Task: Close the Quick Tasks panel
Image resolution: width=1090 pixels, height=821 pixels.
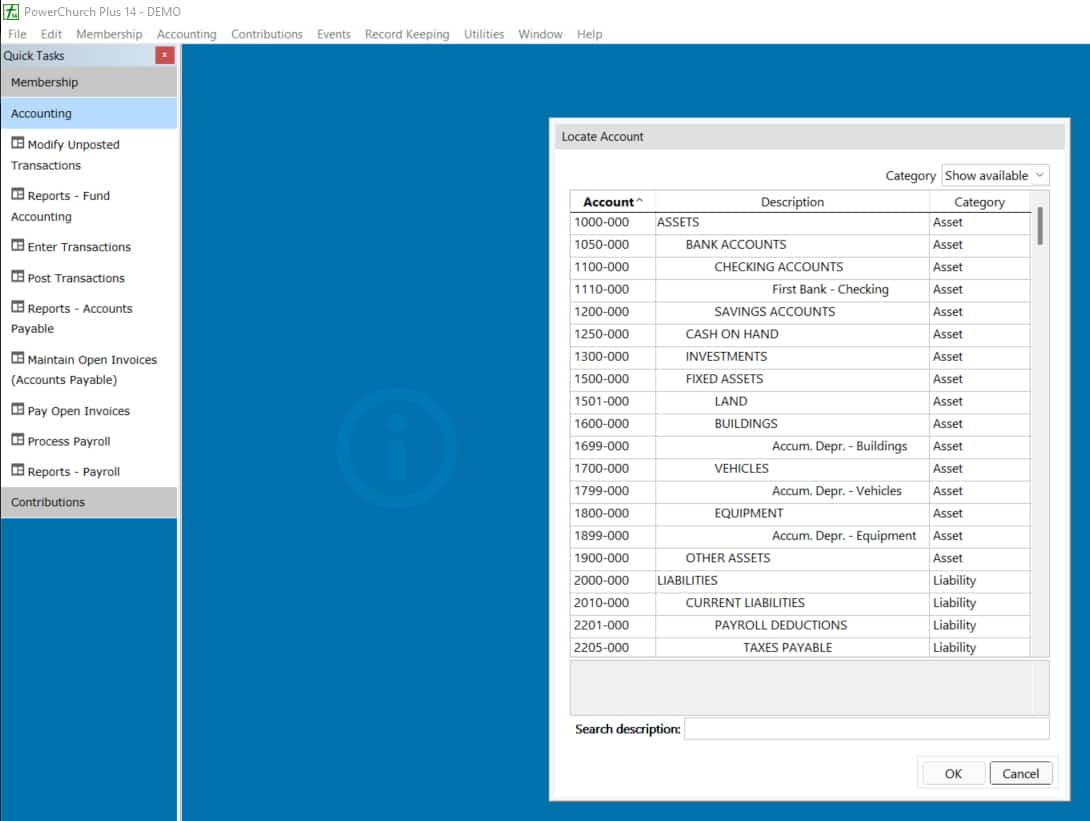Action: 165,56
